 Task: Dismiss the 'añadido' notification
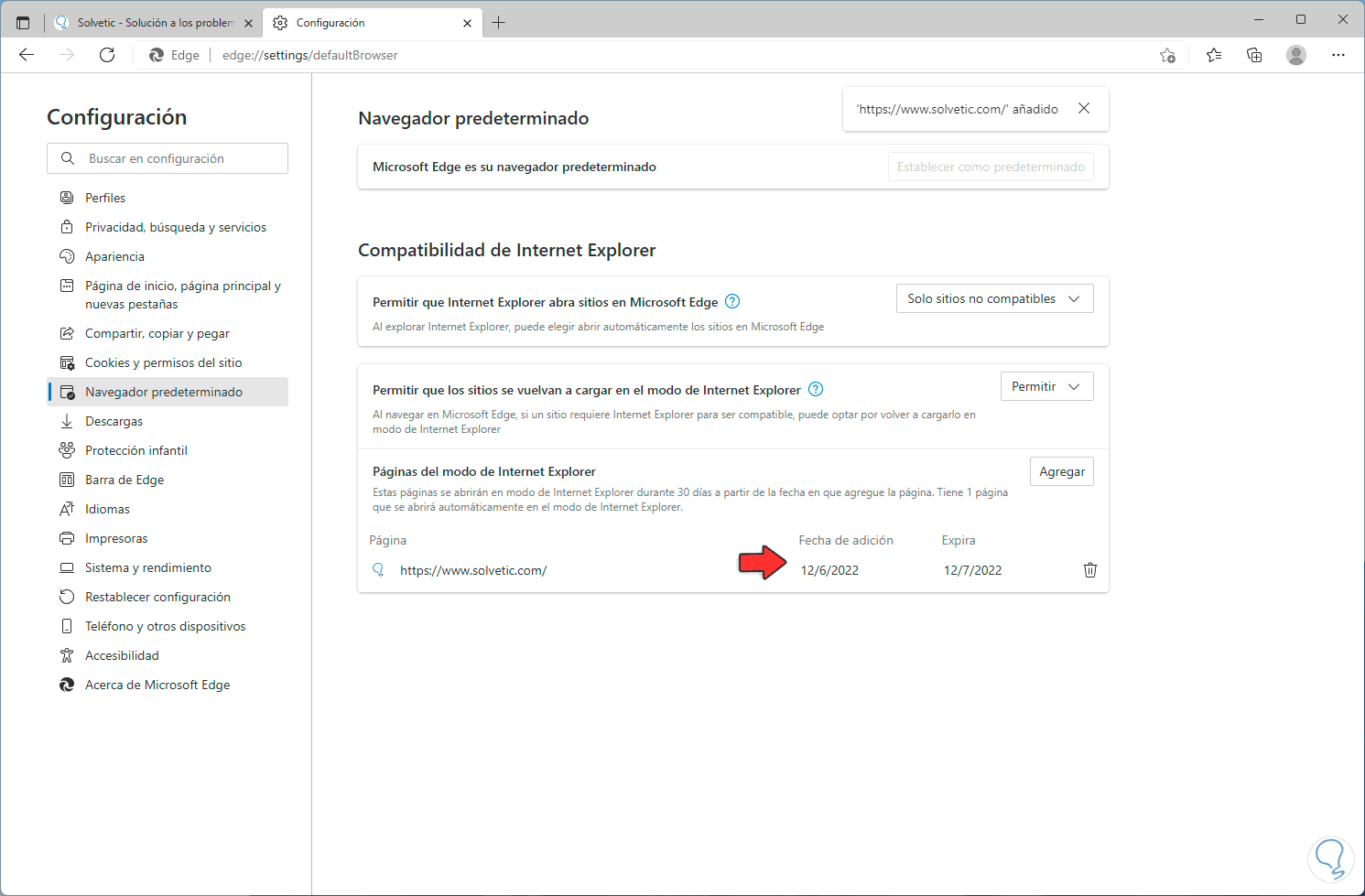[x=1084, y=109]
